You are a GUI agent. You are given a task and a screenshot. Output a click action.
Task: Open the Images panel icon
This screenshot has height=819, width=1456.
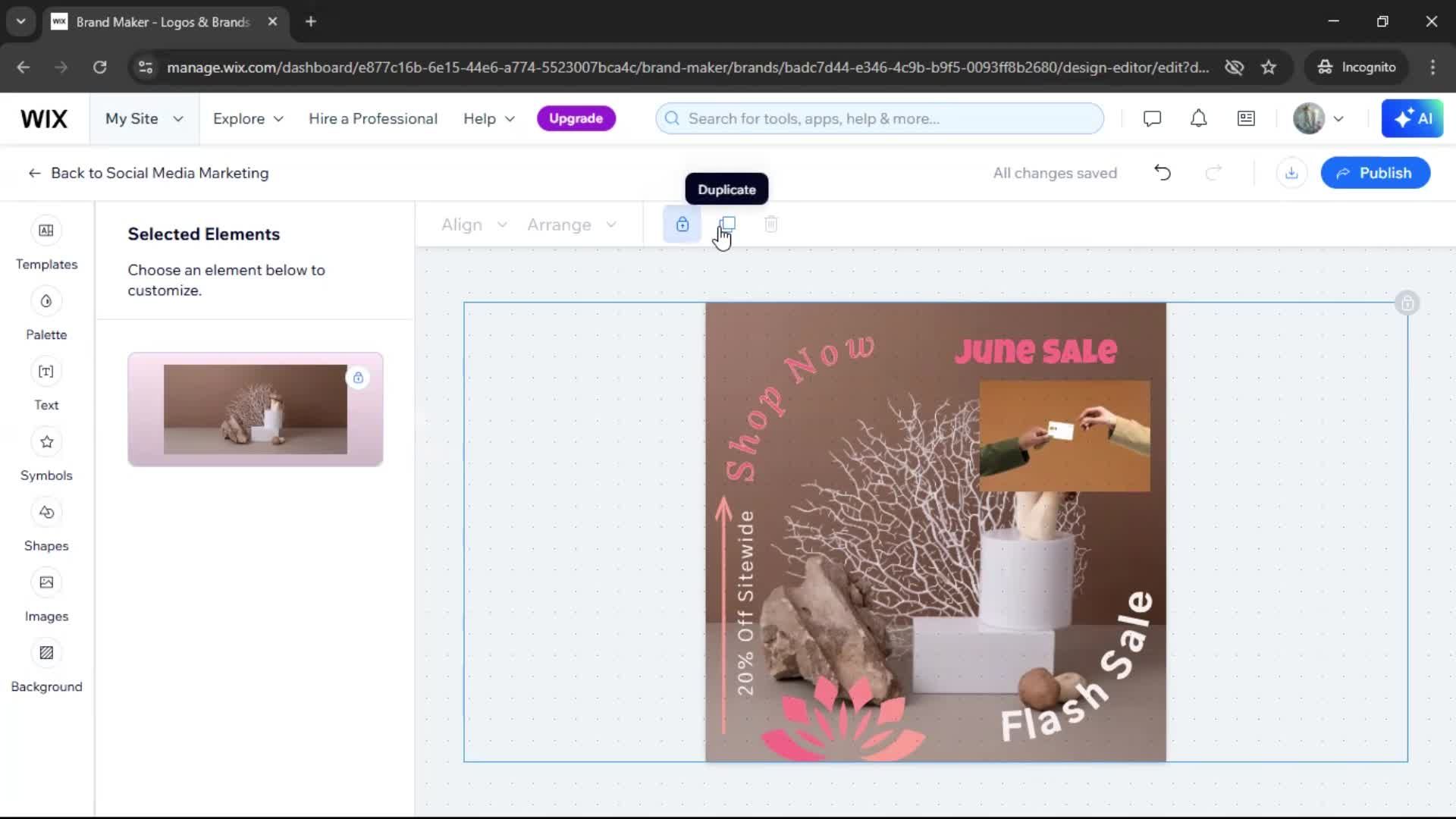tap(46, 582)
